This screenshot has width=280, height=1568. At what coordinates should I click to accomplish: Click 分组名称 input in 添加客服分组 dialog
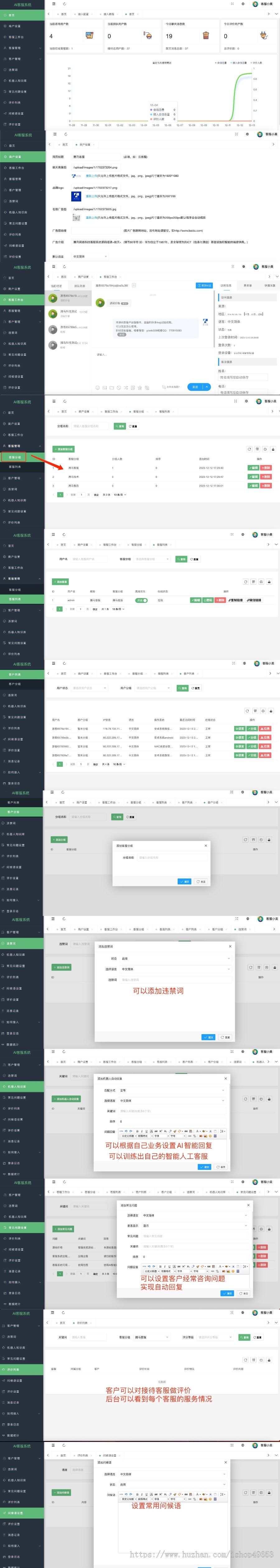point(172,857)
